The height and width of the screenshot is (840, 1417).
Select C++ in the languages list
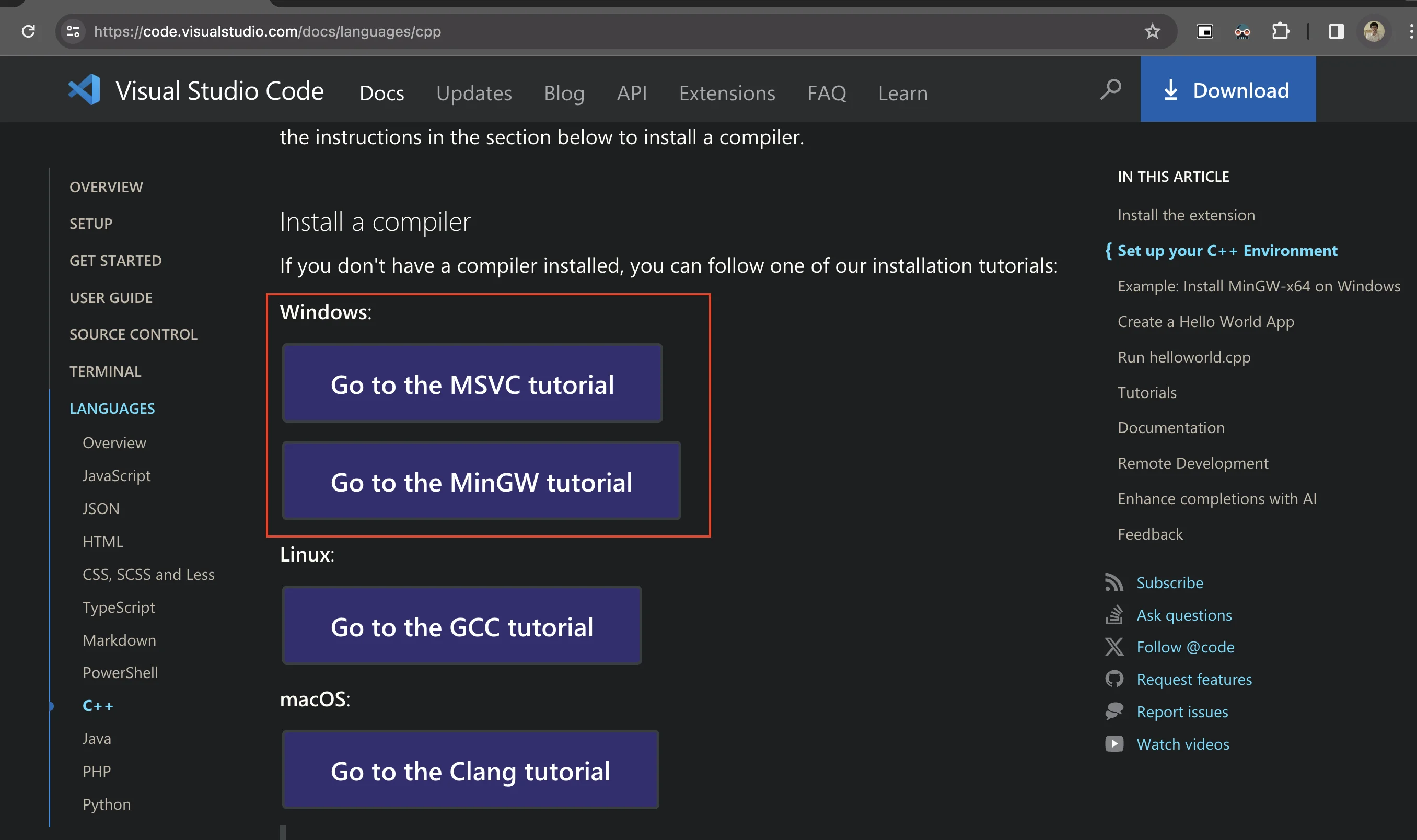[97, 706]
